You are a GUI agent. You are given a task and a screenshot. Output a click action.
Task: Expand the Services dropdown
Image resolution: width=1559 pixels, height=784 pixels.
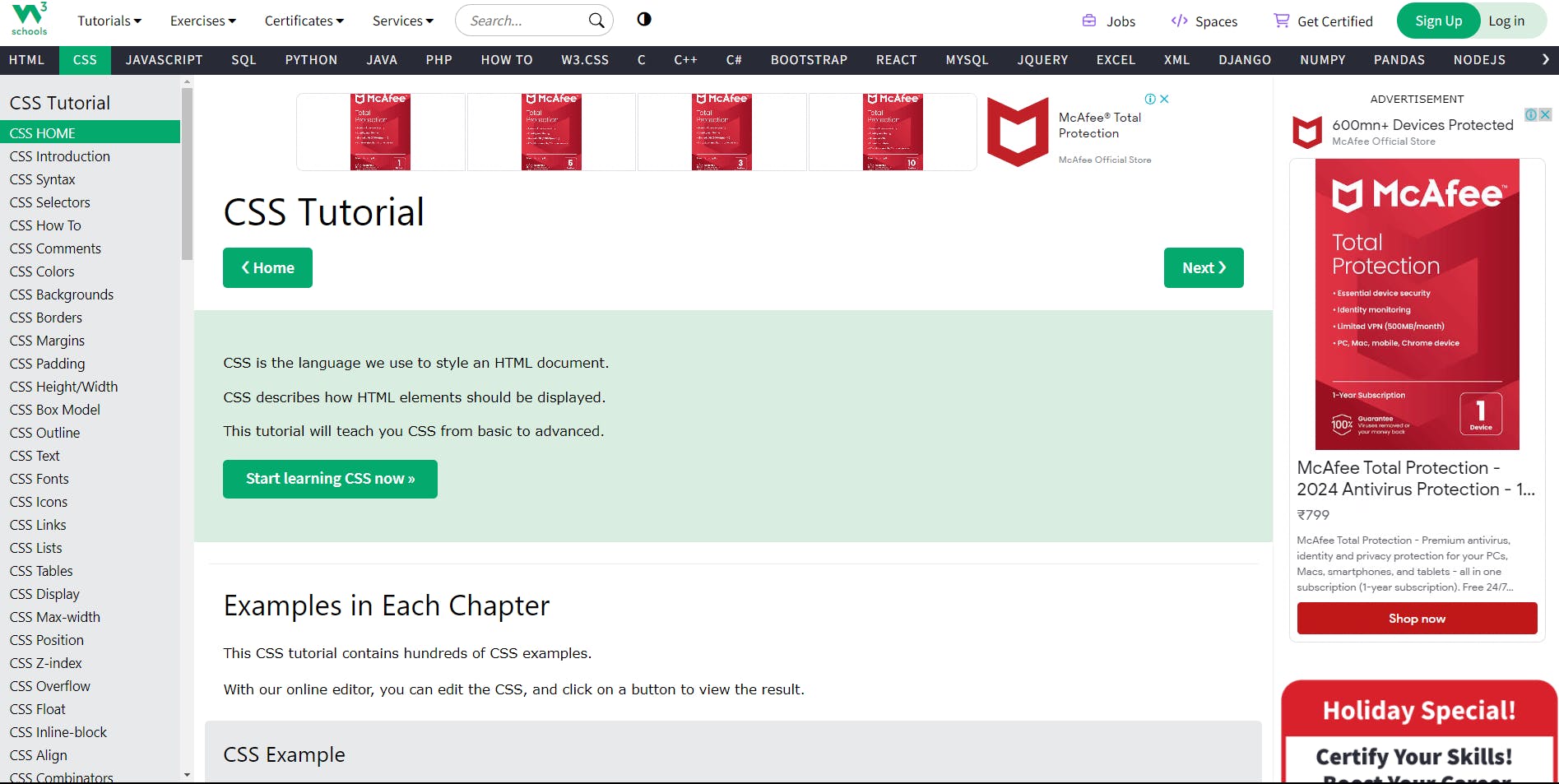coord(403,21)
